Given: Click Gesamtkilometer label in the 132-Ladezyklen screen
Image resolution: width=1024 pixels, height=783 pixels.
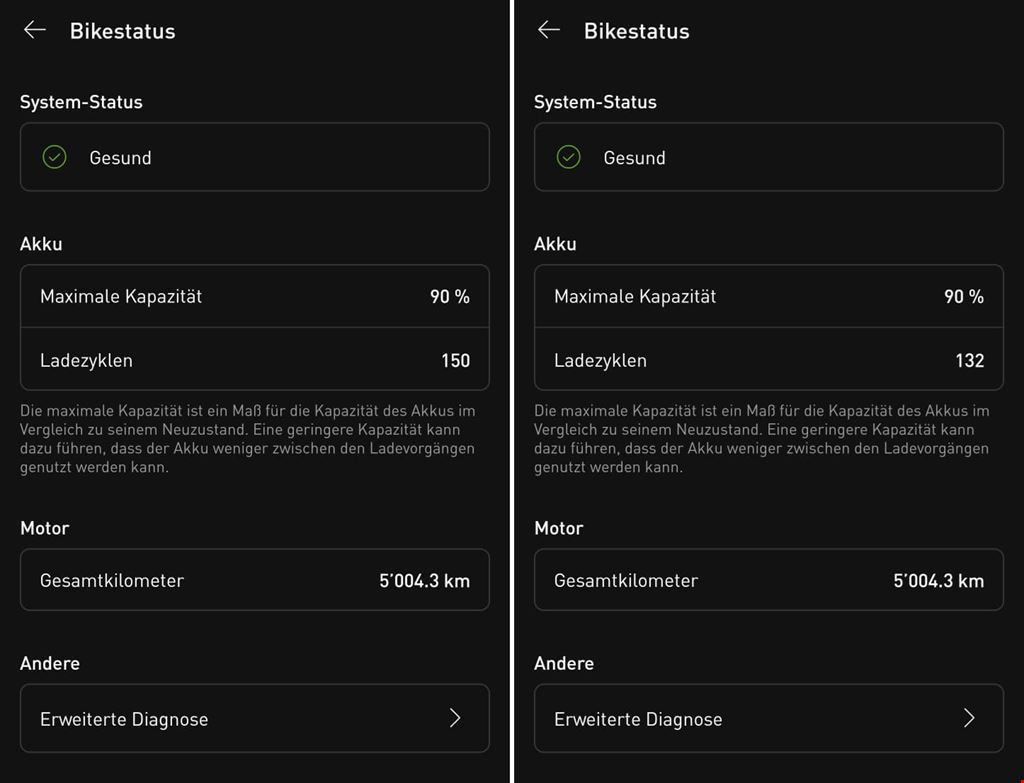Looking at the screenshot, I should [626, 580].
